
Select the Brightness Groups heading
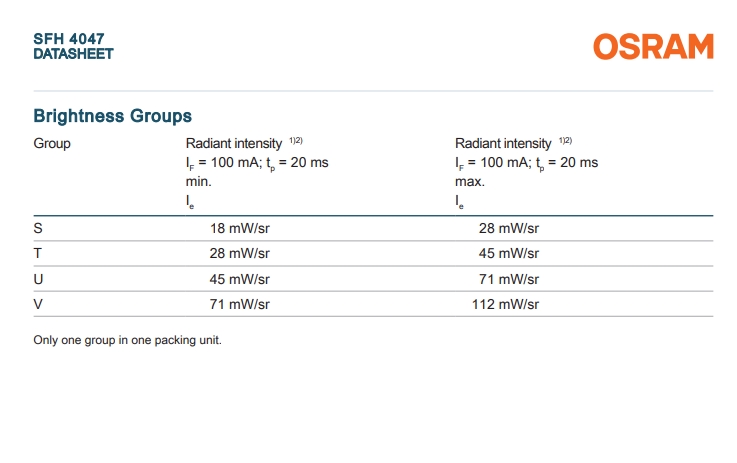112,116
